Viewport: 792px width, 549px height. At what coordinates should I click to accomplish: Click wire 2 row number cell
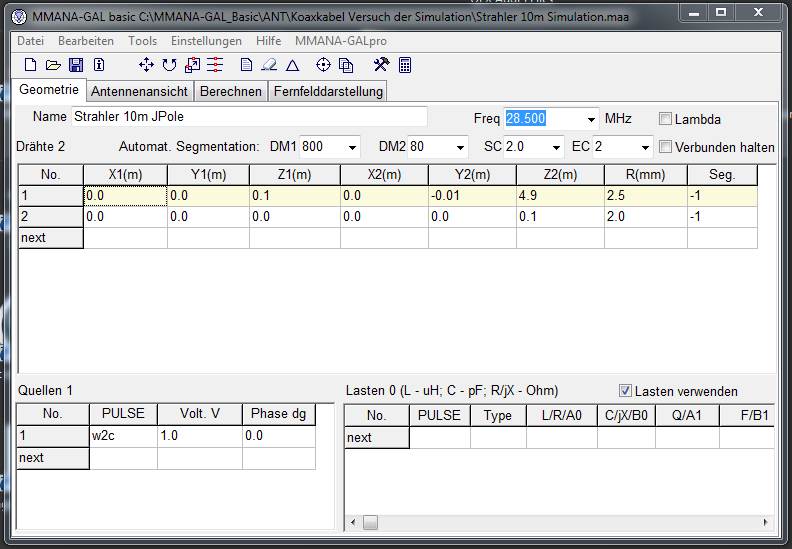pyautogui.click(x=51, y=217)
